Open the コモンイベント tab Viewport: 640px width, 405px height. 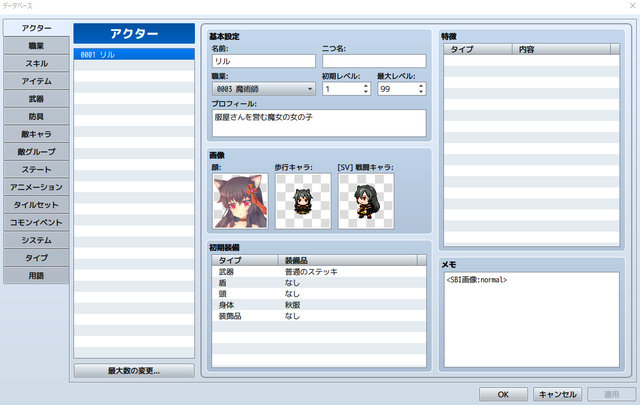(x=36, y=223)
